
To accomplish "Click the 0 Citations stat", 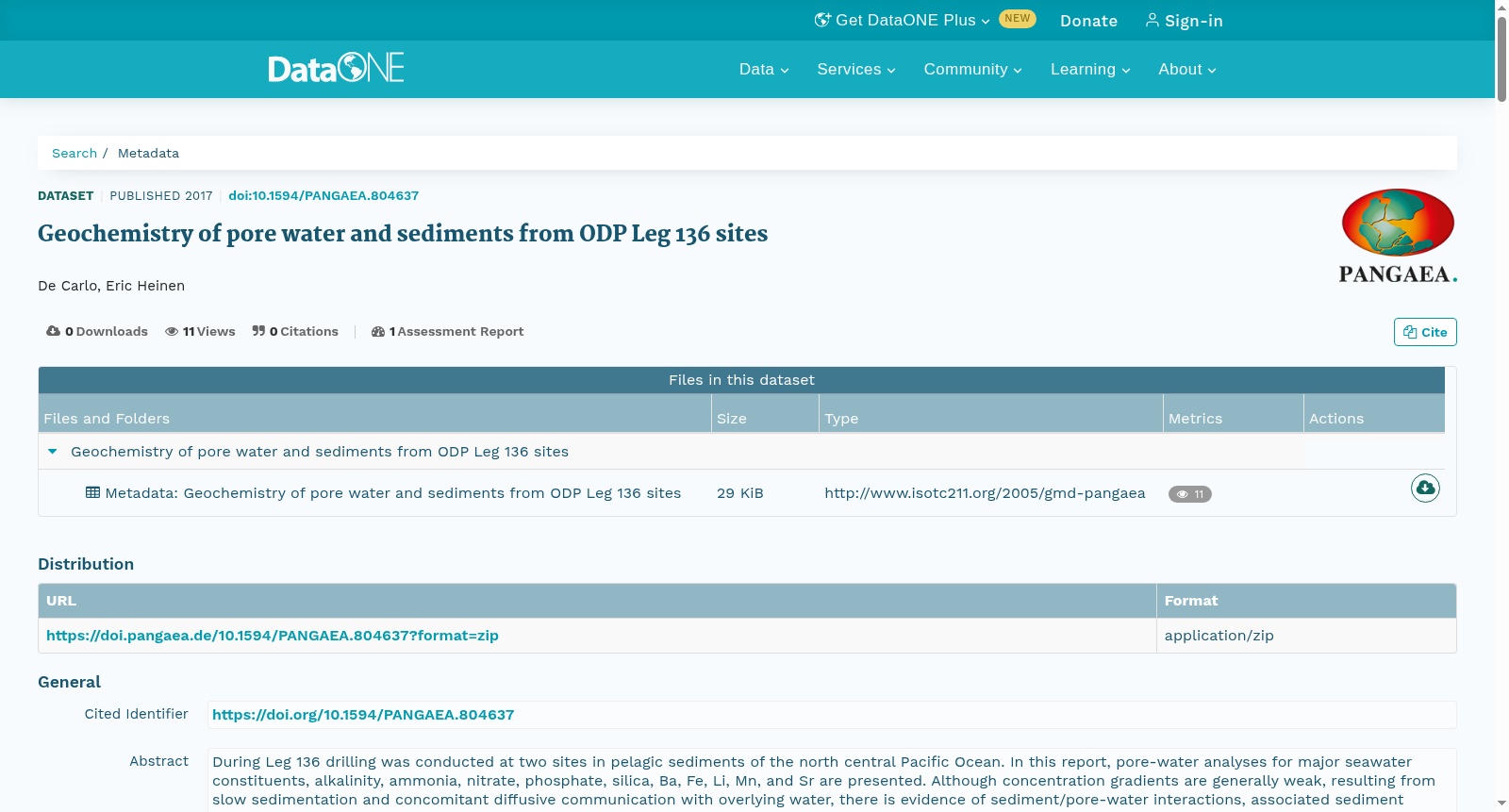I will click(x=295, y=331).
